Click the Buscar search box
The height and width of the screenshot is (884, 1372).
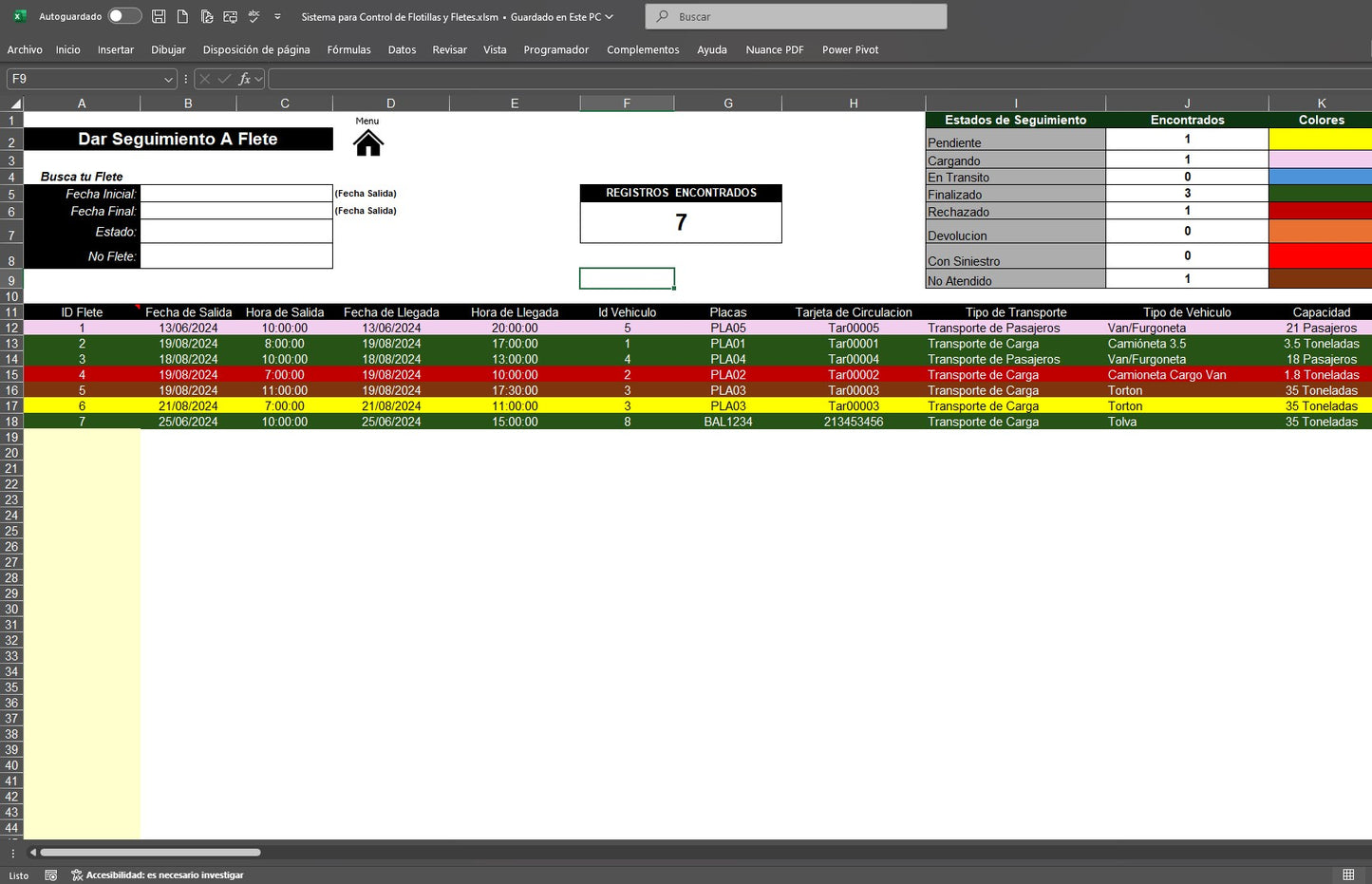[x=796, y=16]
